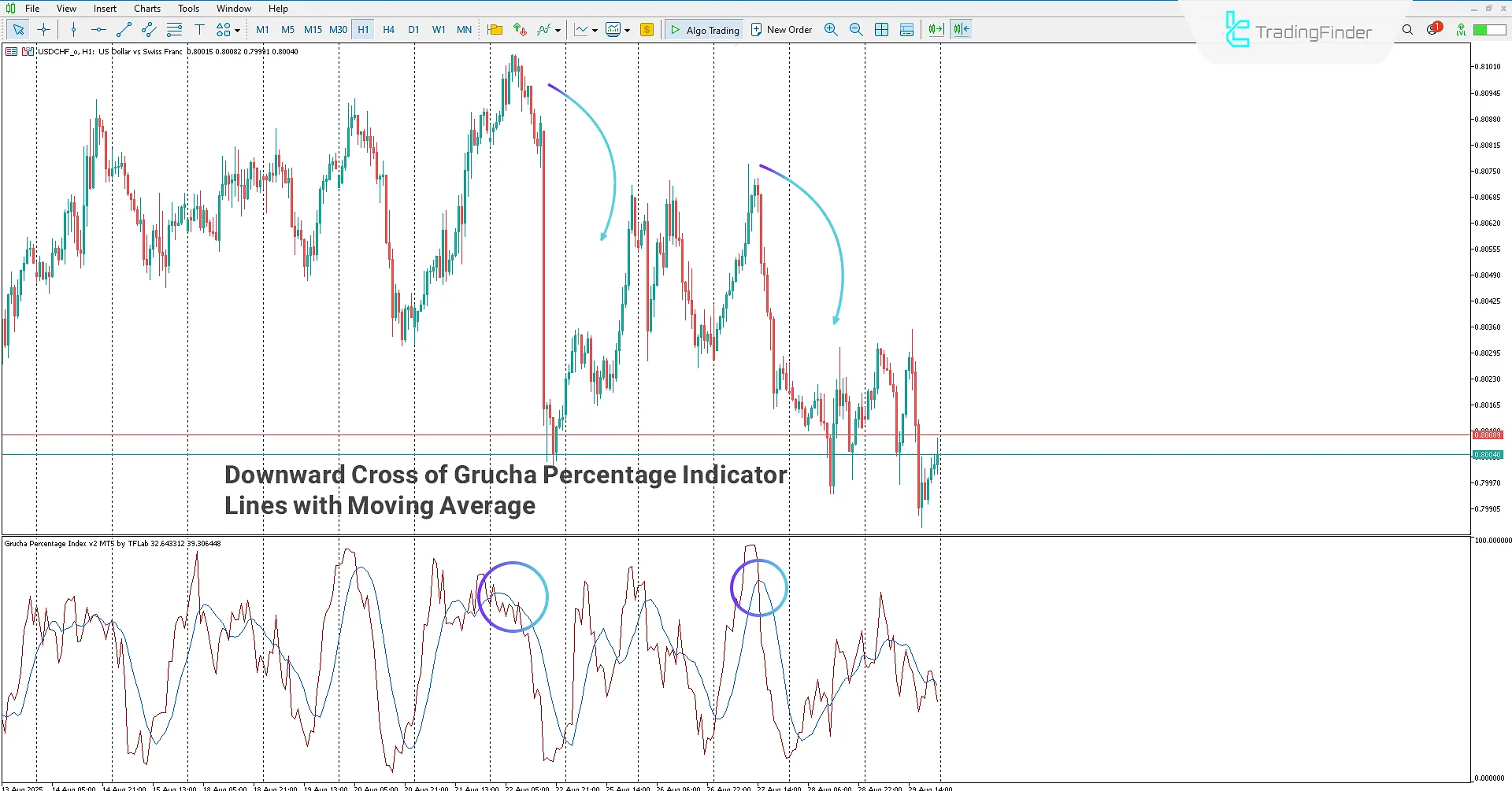Open the shapes tool dropdown arrow
Image resolution: width=1512 pixels, height=791 pixels.
236,31
